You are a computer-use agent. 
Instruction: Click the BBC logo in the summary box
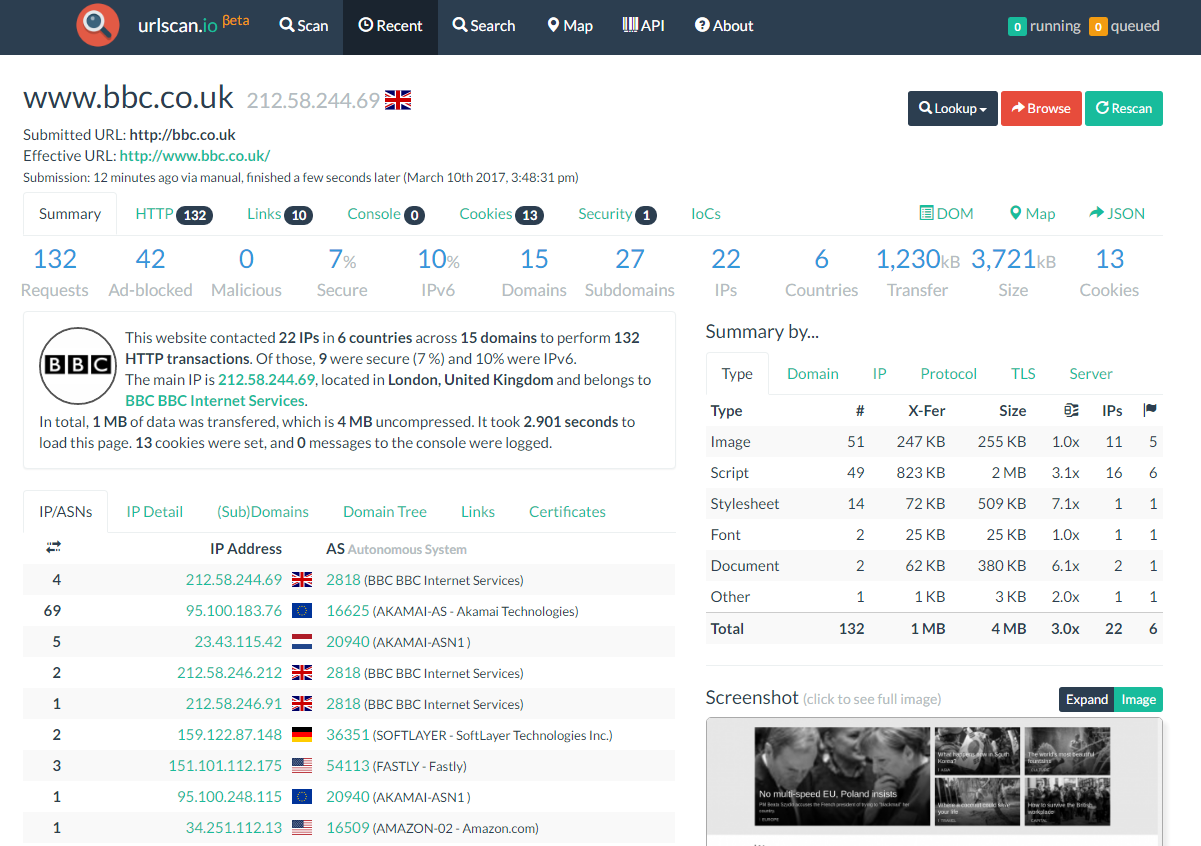click(80, 365)
